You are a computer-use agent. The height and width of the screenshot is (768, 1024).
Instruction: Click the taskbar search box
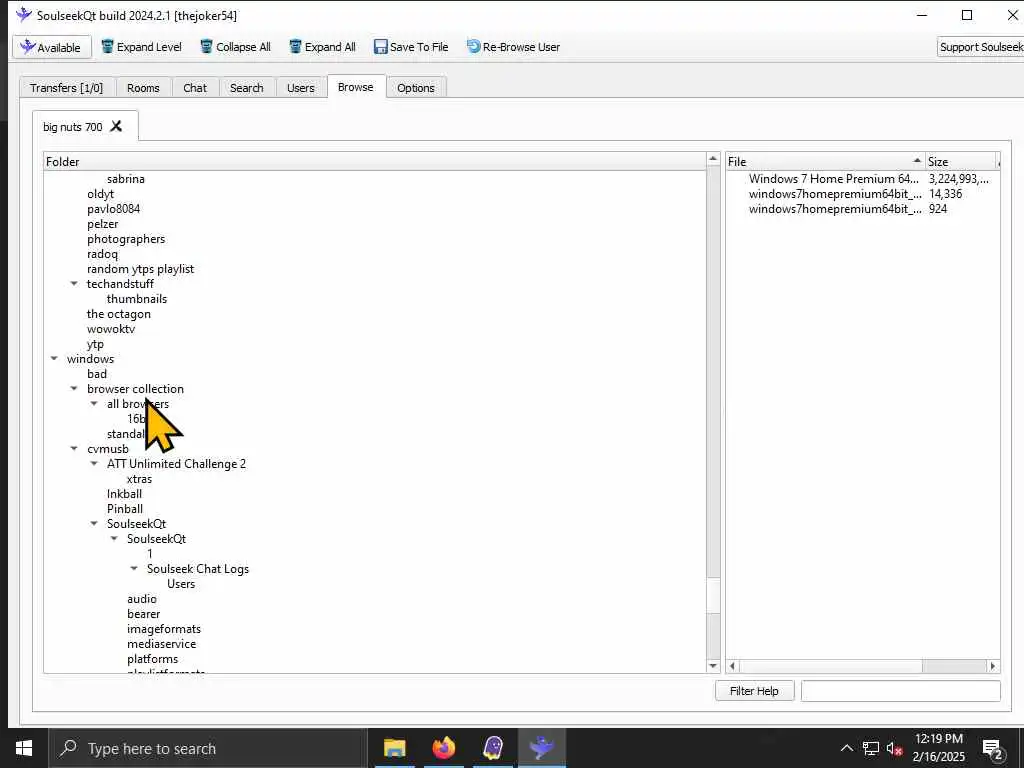tap(208, 748)
